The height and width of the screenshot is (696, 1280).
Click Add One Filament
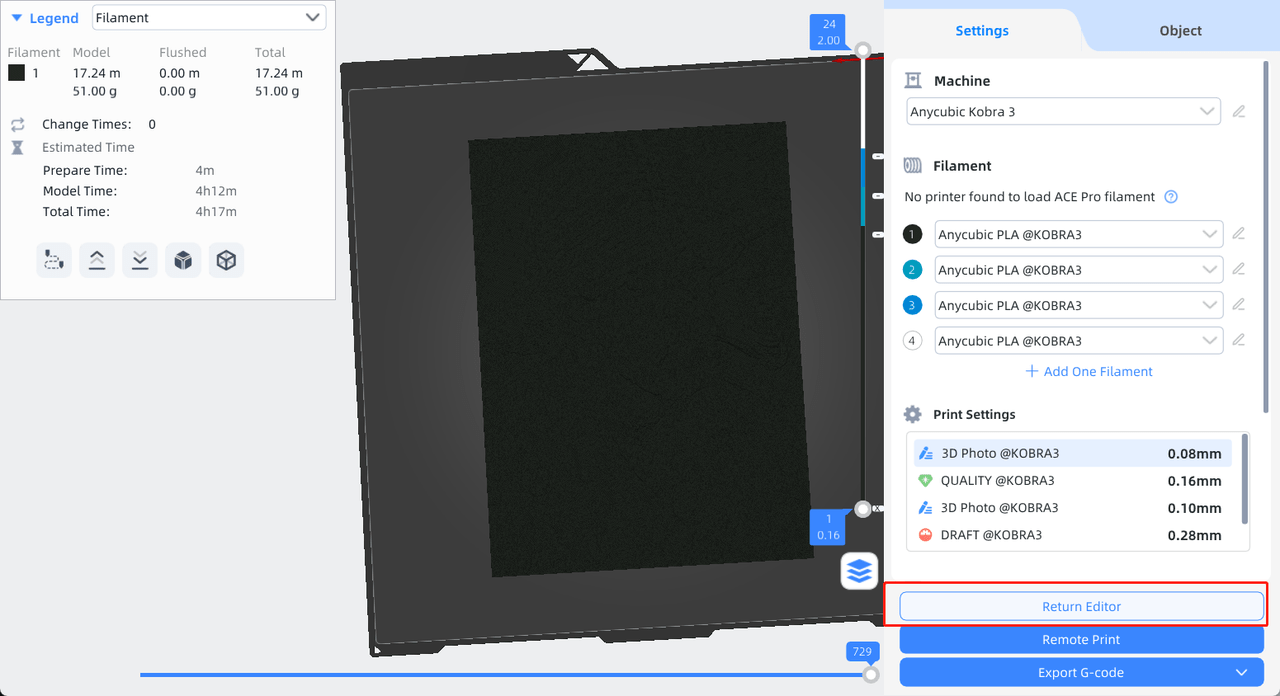point(1089,371)
